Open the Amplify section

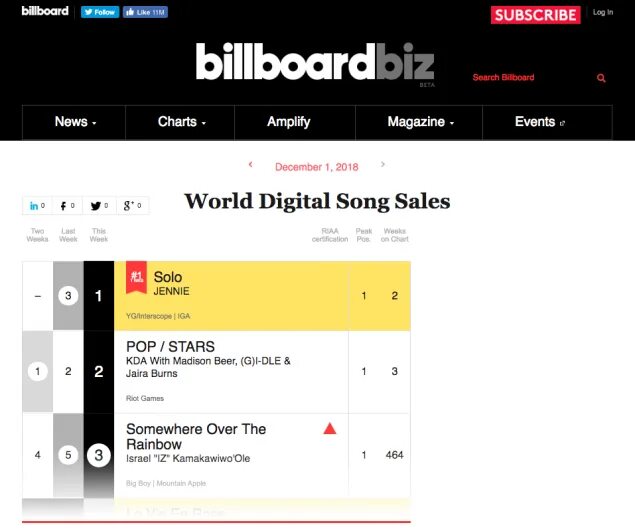[289, 122]
